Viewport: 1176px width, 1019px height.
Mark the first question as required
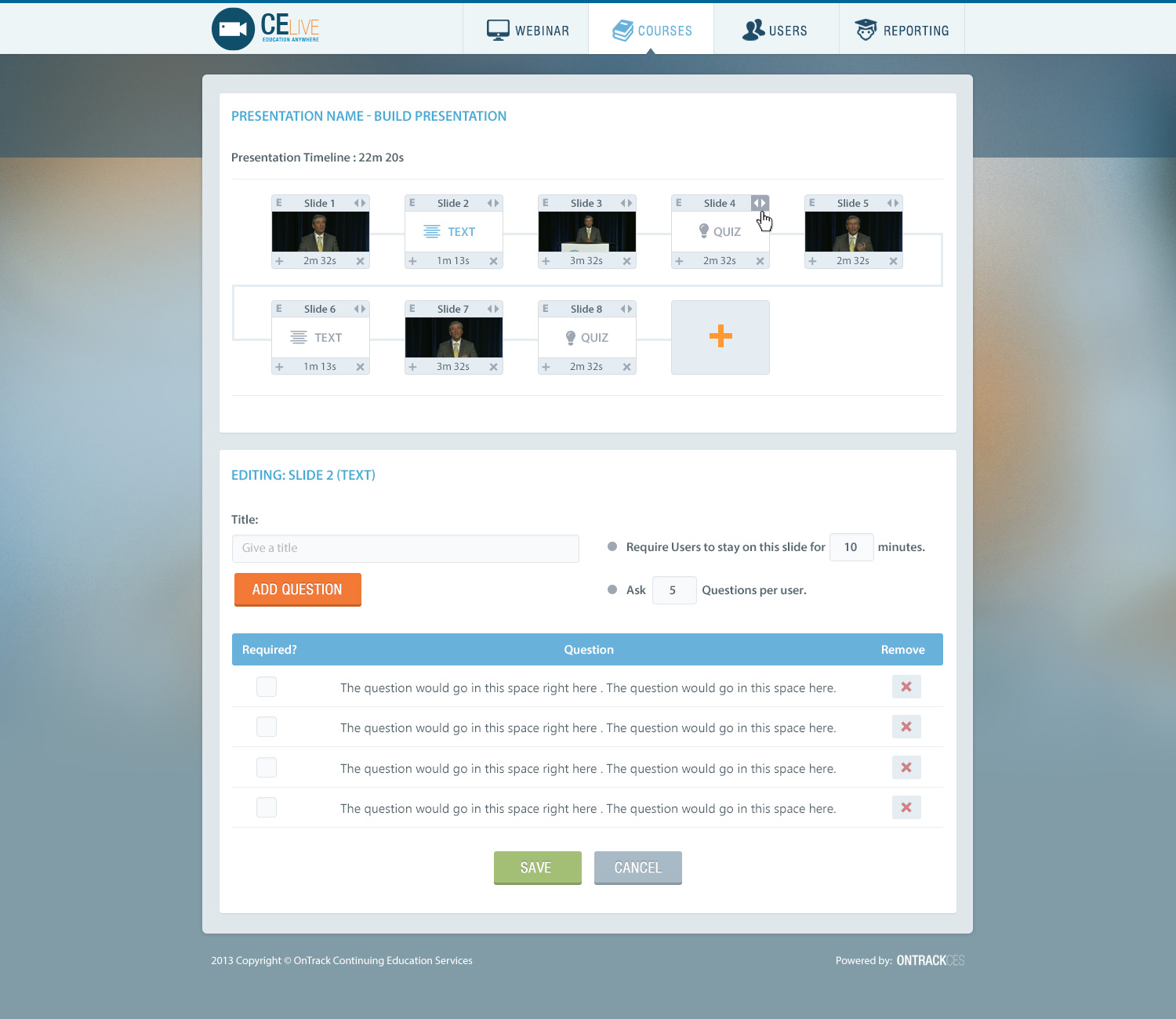267,687
